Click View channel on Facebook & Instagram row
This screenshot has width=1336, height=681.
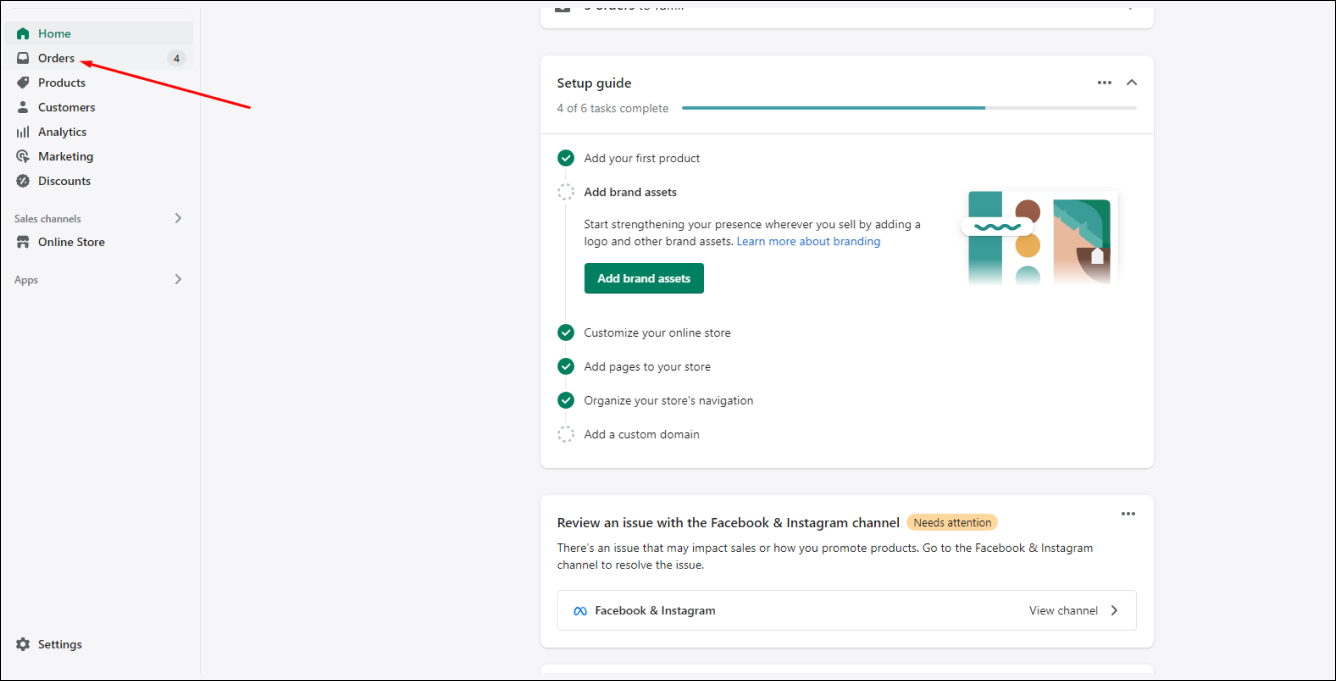tap(1063, 611)
